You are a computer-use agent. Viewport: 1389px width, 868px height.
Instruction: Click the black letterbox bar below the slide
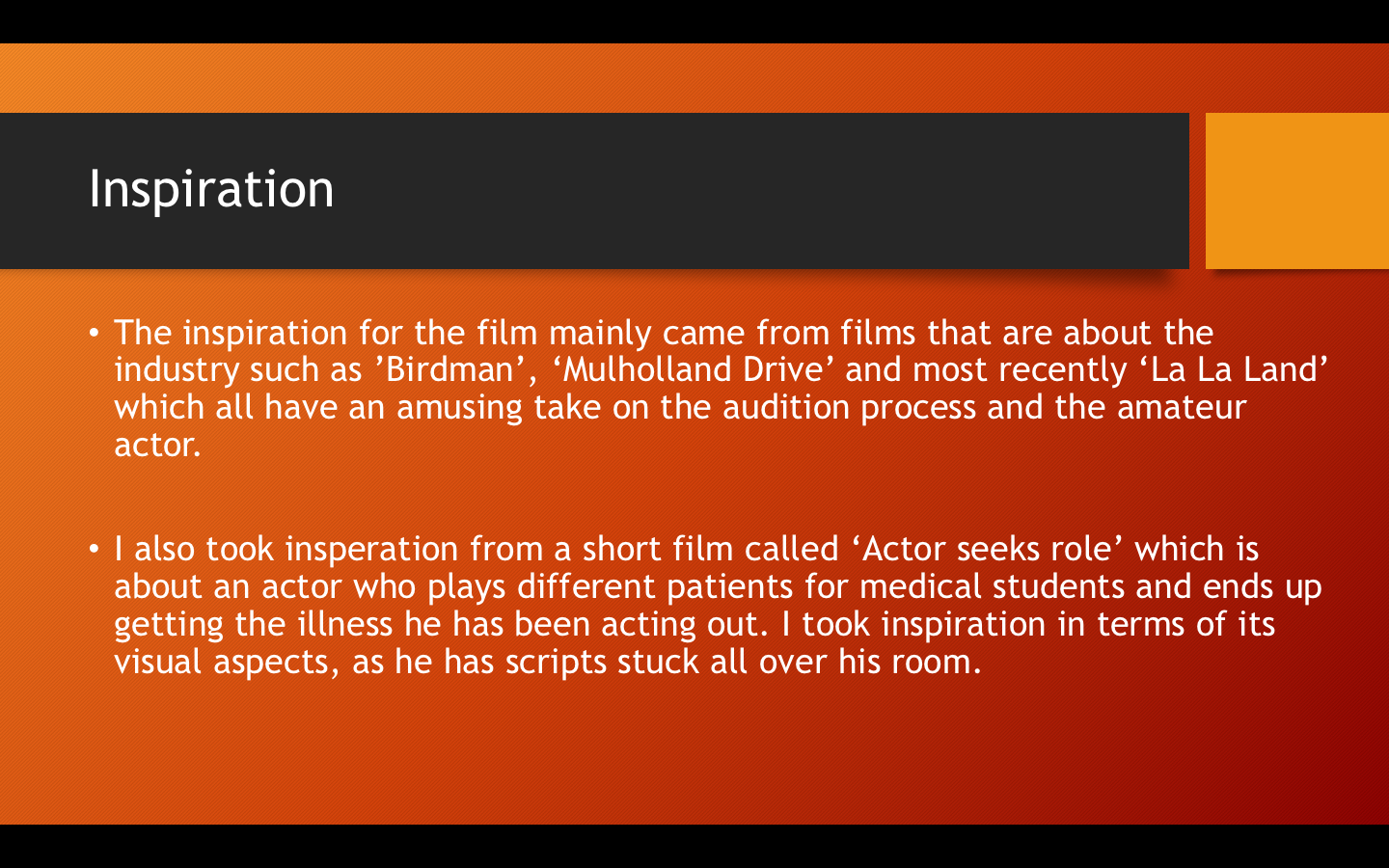(x=694, y=847)
